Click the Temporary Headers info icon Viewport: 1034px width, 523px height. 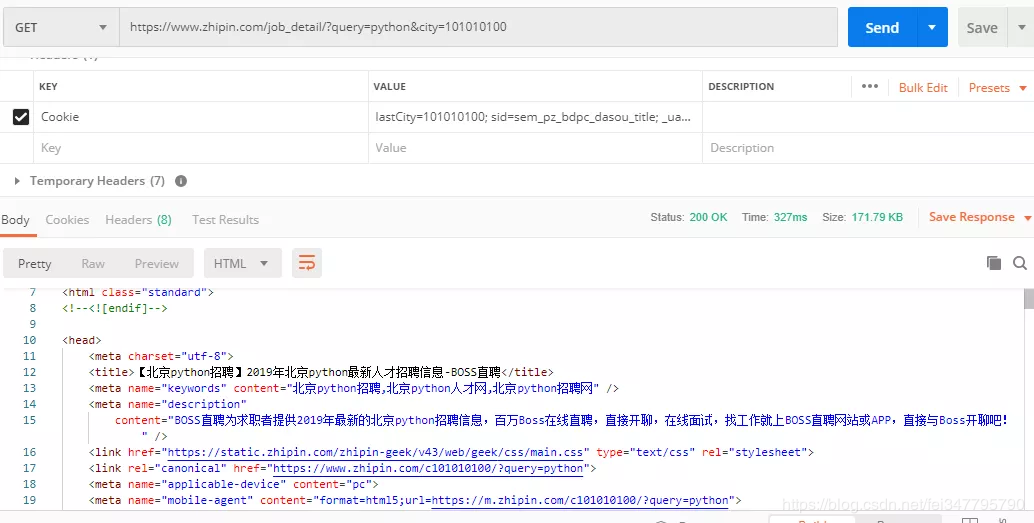point(181,181)
